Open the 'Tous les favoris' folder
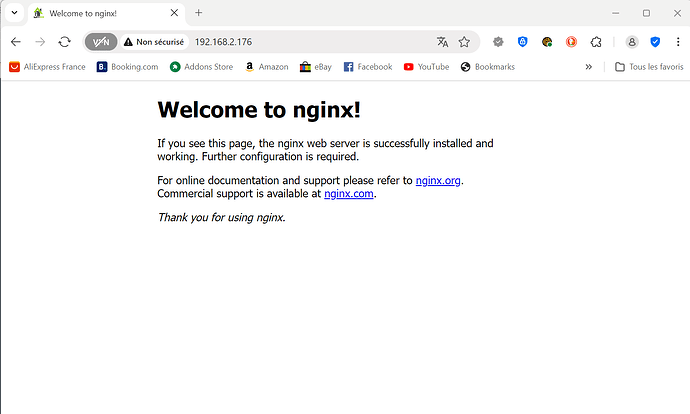The width and height of the screenshot is (690, 414). [649, 67]
